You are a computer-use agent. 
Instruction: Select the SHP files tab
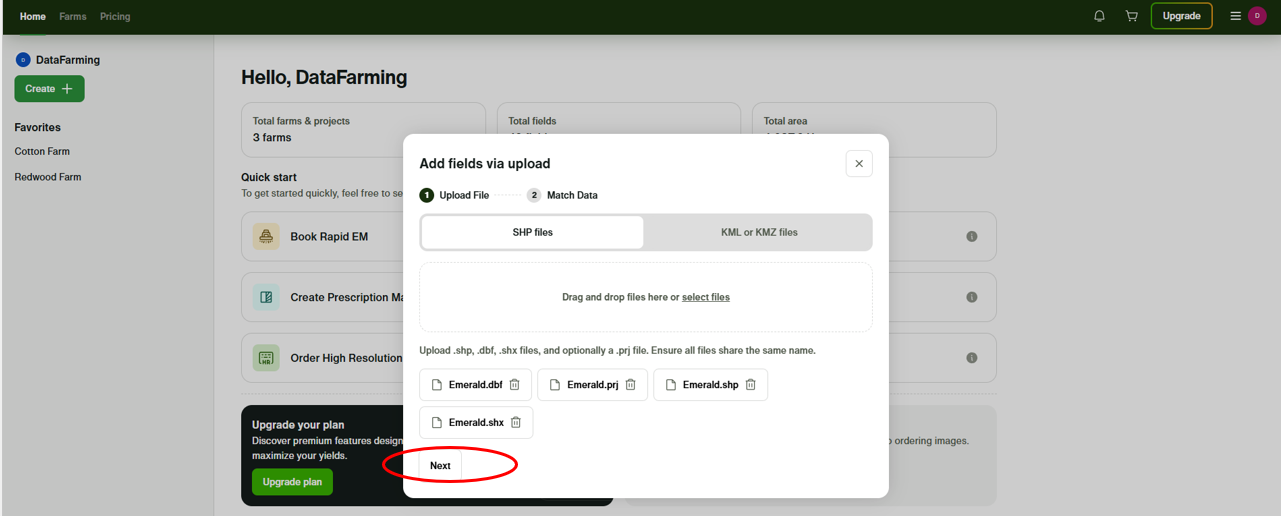533,232
